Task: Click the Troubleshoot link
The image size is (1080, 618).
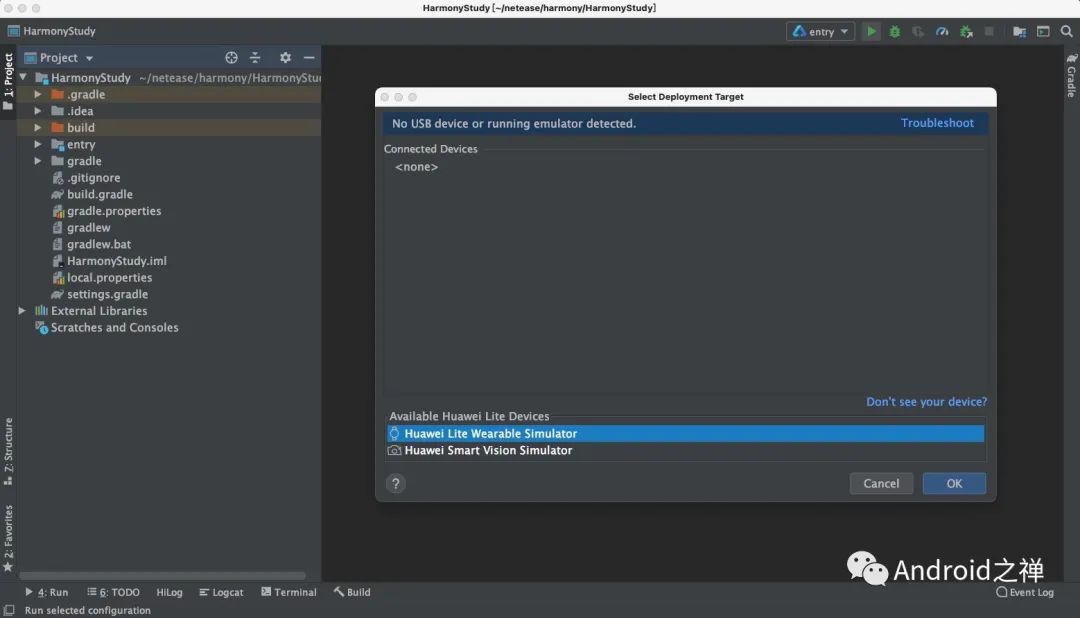Action: point(937,123)
